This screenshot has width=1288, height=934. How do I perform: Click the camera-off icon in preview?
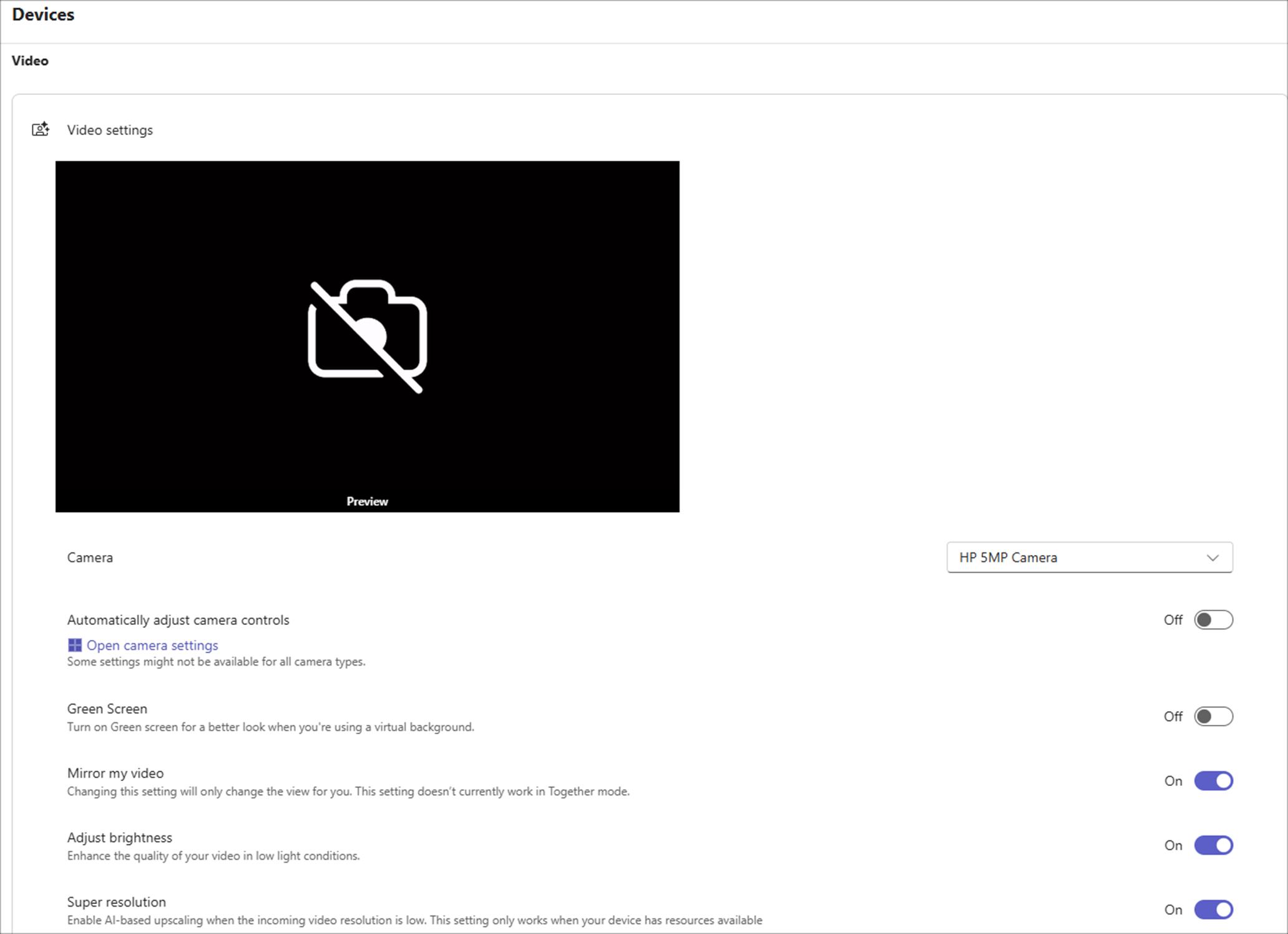coord(368,337)
